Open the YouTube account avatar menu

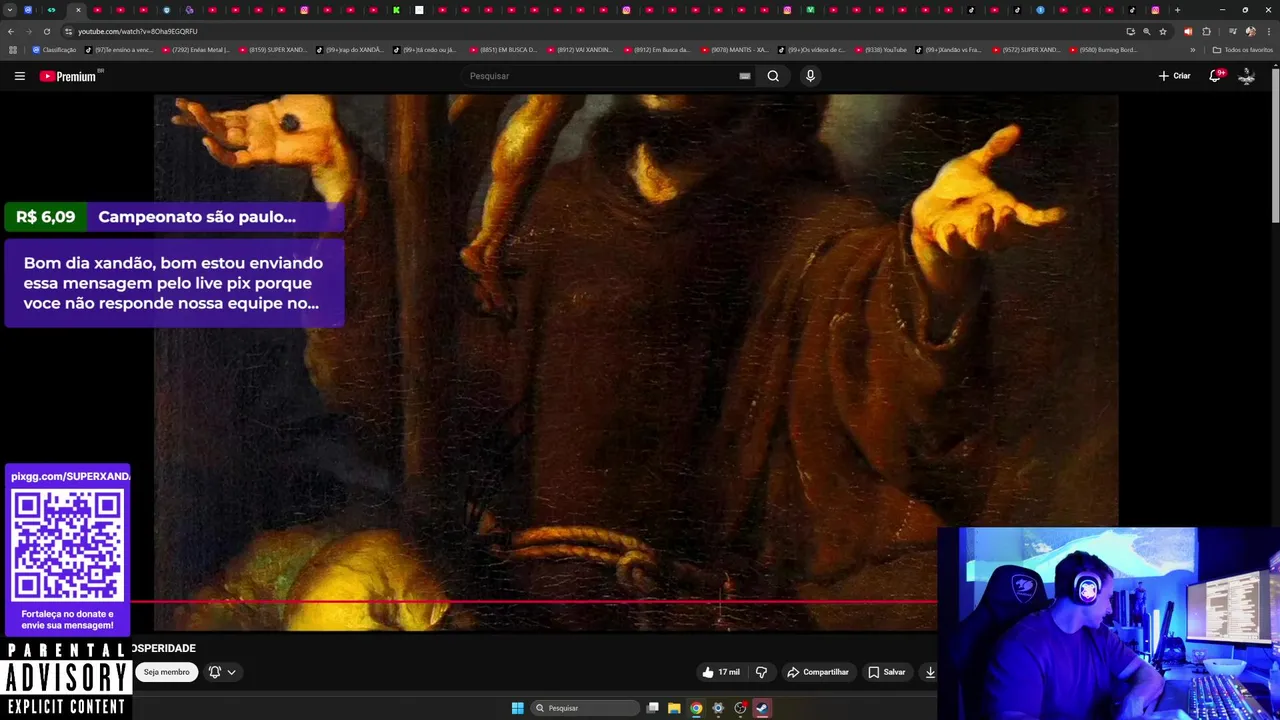[x=1246, y=76]
